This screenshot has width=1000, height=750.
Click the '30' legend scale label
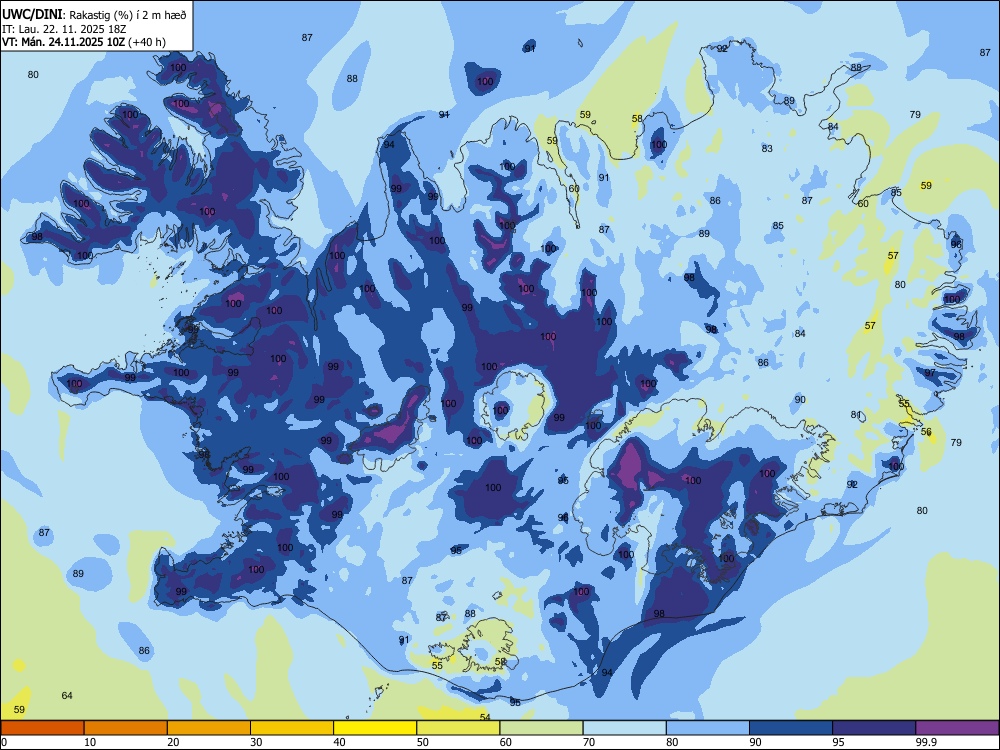[256, 742]
